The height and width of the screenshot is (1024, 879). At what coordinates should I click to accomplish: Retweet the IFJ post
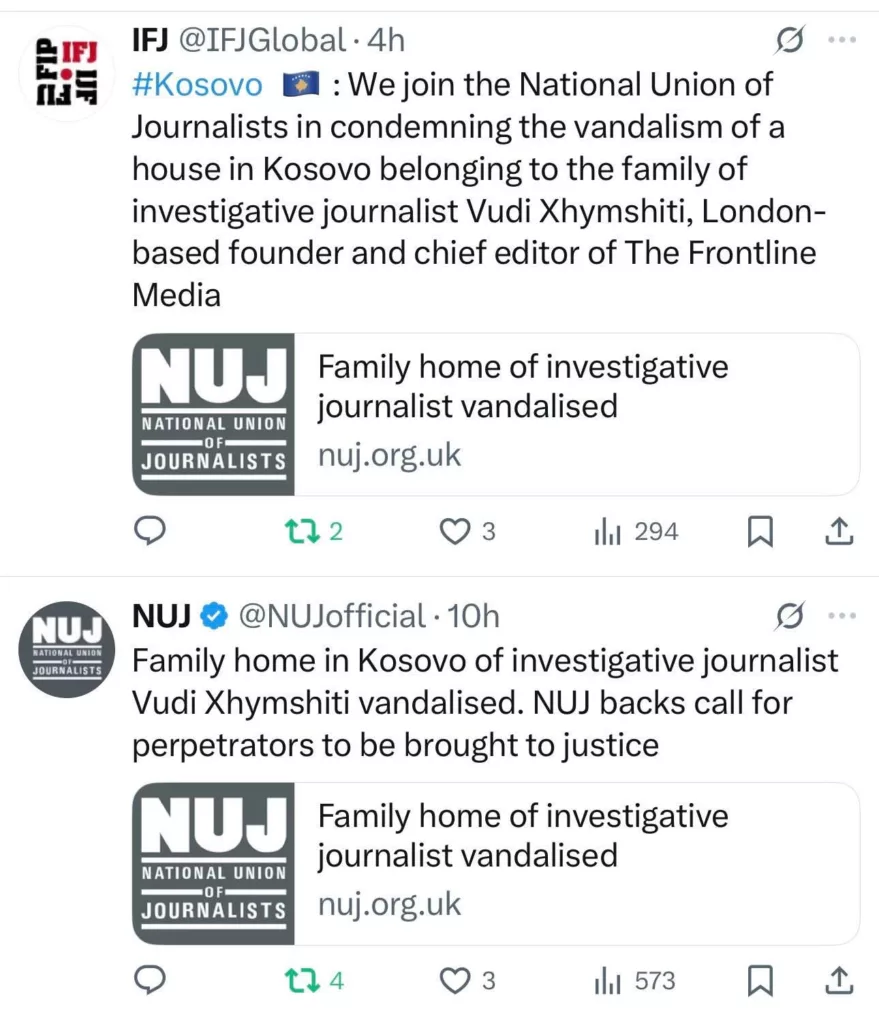pyautogui.click(x=299, y=532)
